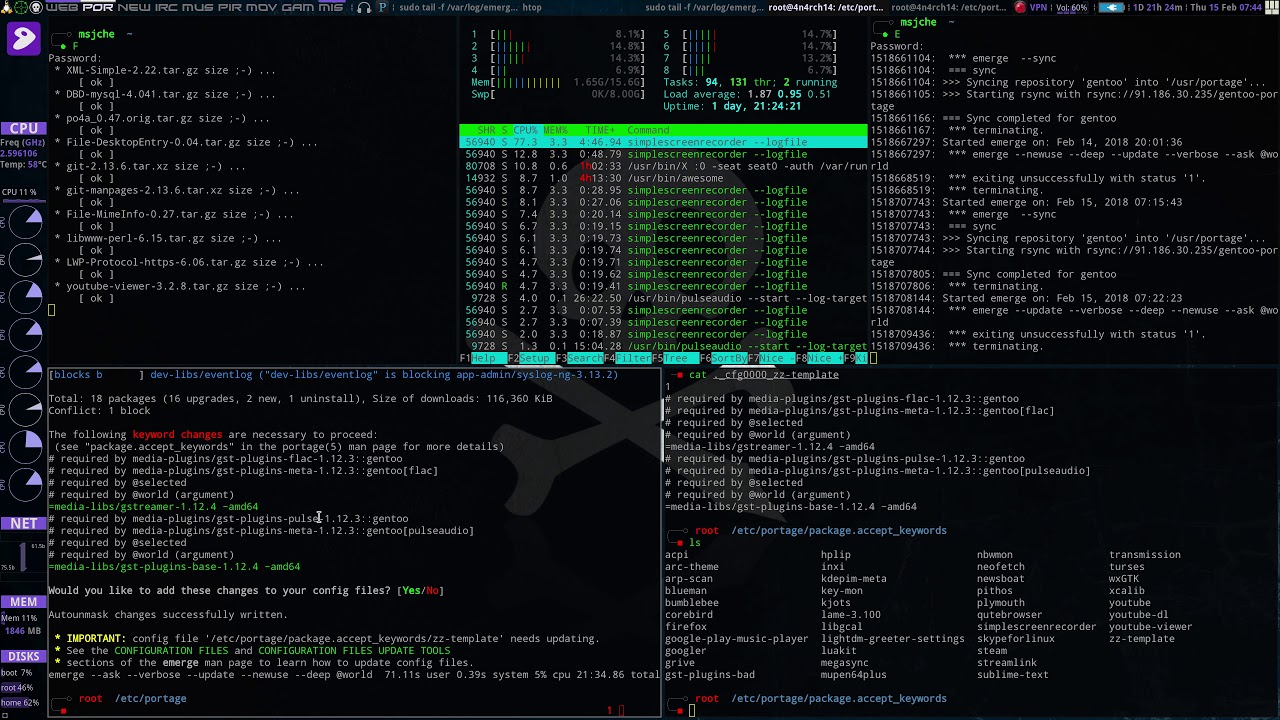Screen dimensions: 1280x720
Task: Switch to the IRC workspace tag
Action: point(166,7)
